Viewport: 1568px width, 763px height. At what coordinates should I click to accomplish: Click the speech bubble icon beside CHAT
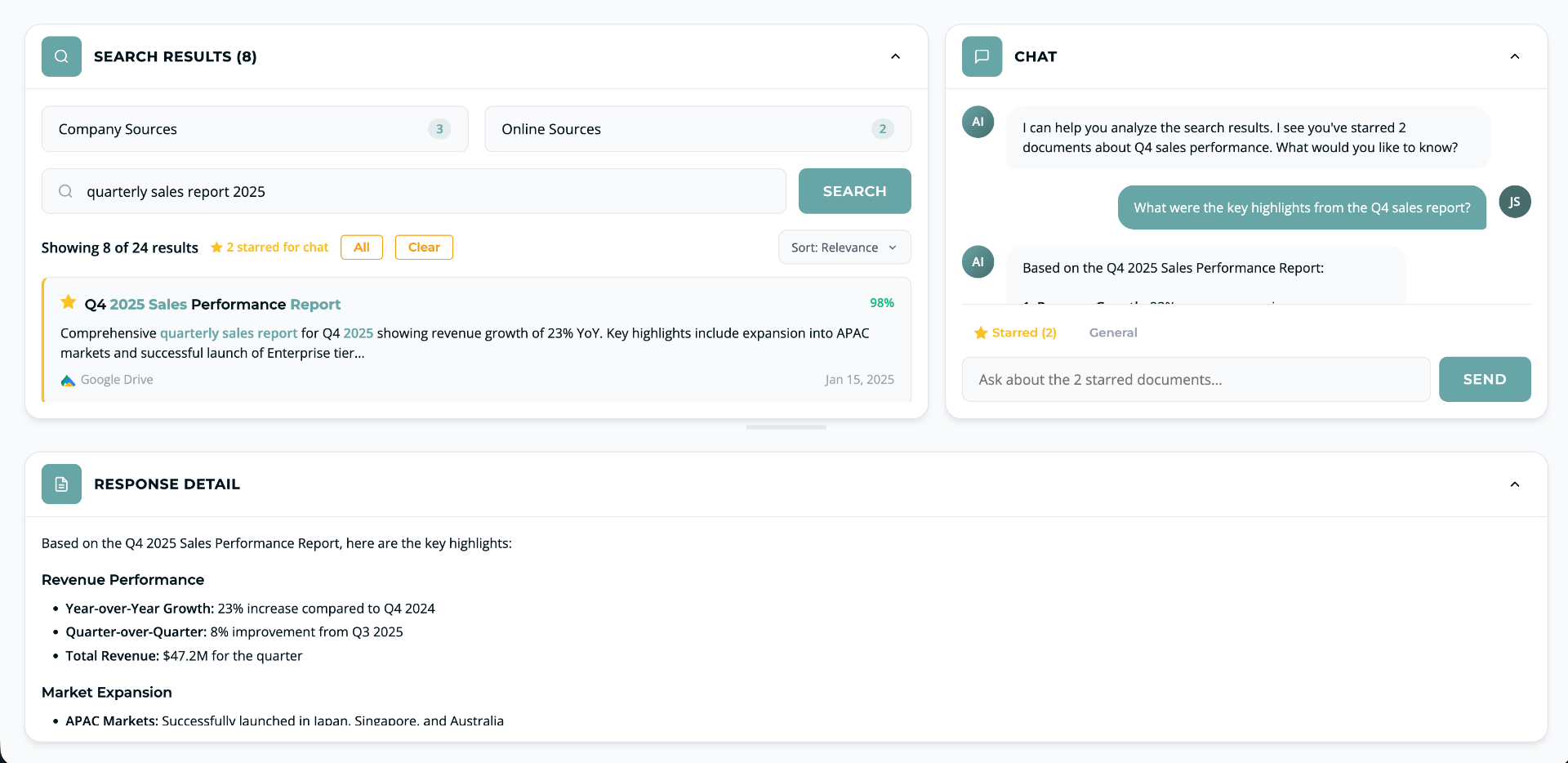coord(982,56)
